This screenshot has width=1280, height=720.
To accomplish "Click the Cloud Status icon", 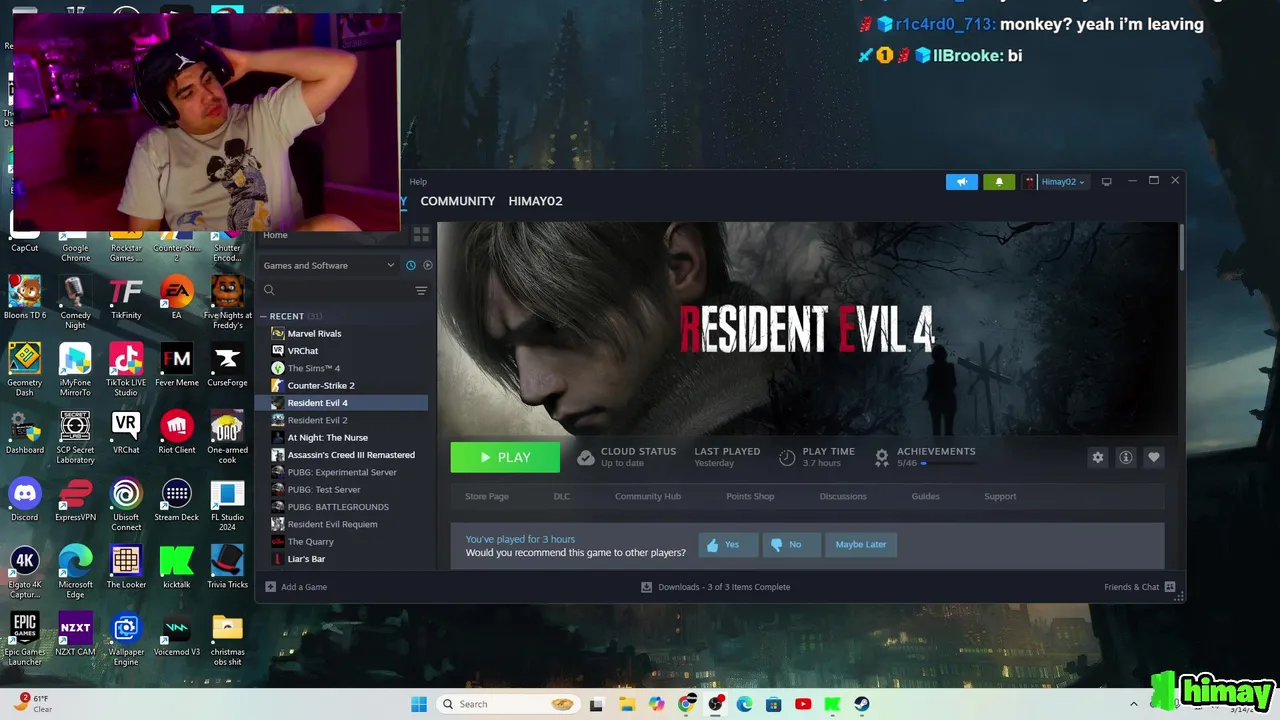I will pyautogui.click(x=586, y=458).
